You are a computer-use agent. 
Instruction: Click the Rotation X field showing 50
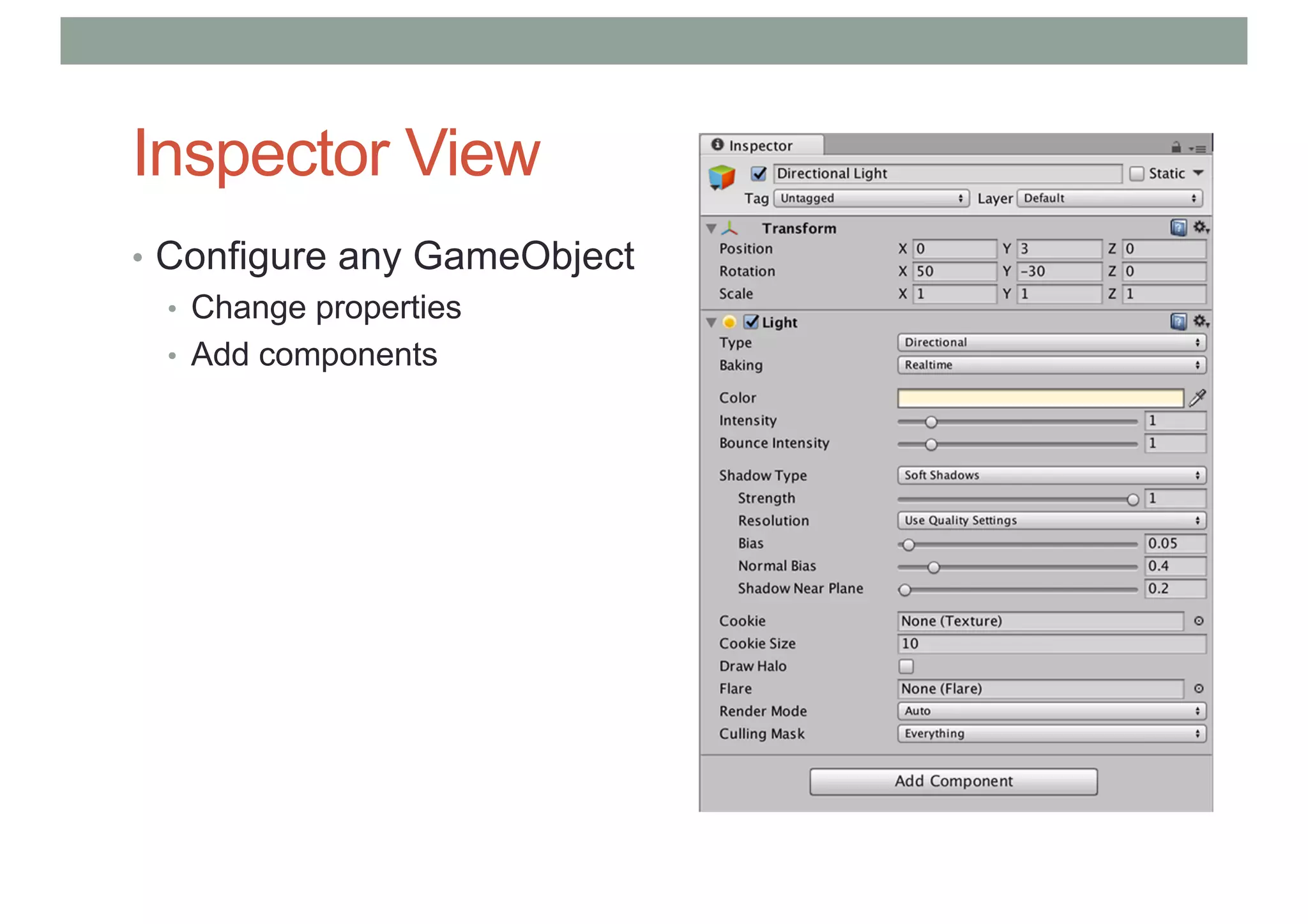point(955,271)
